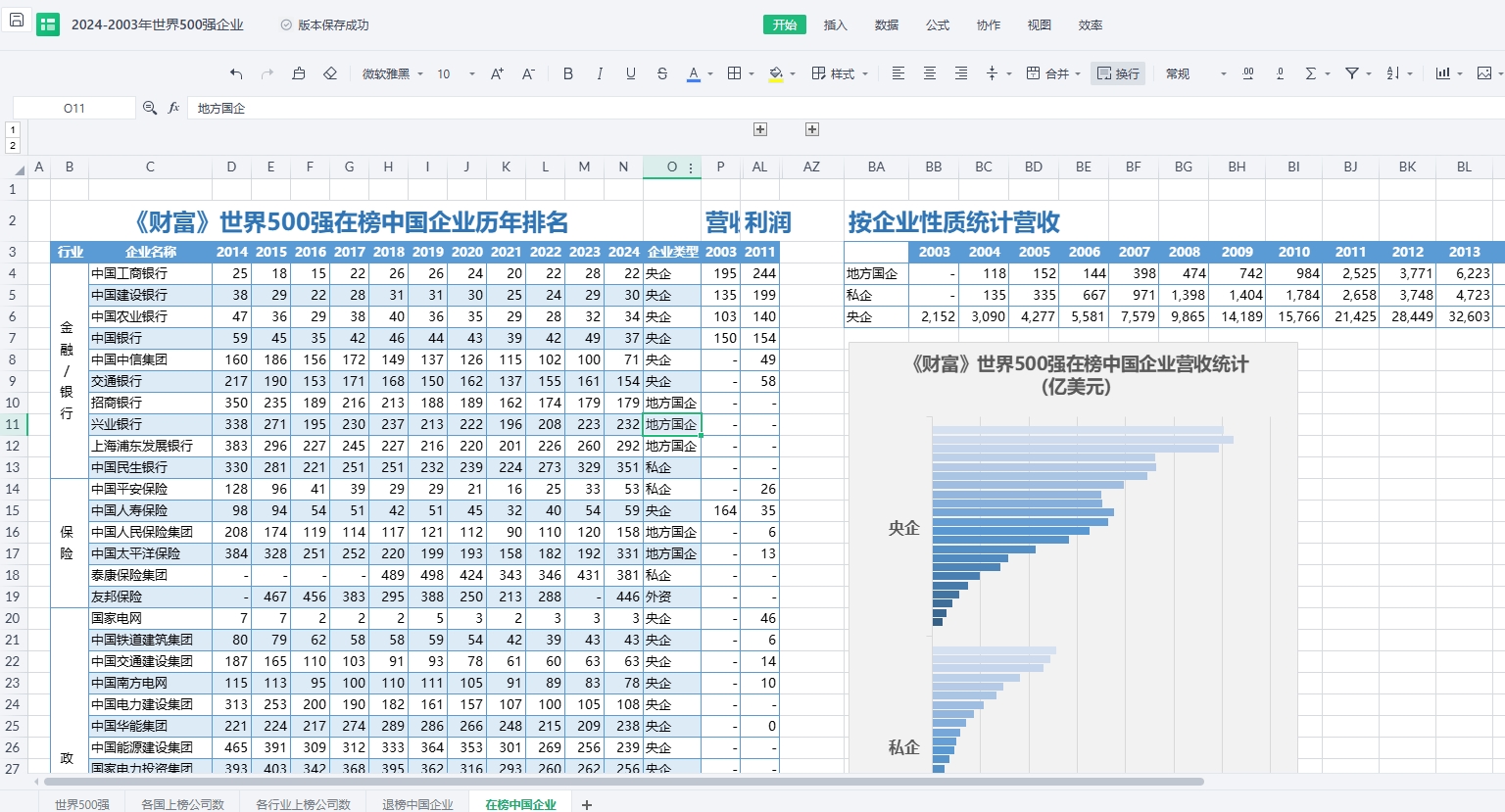Viewport: 1505px width, 812px height.
Task: Click the Insert chart icon
Action: coord(1443,73)
